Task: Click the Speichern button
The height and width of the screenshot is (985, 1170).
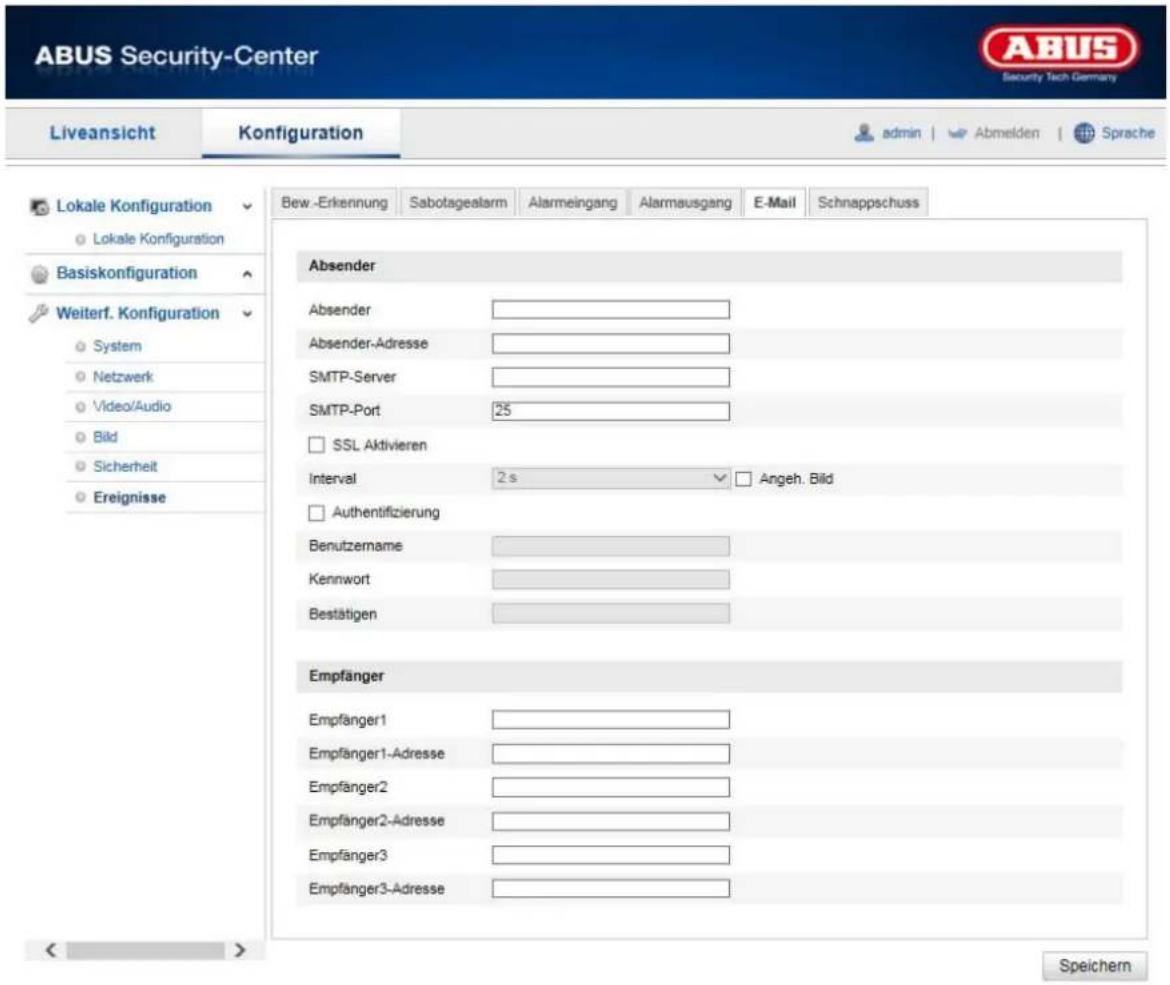Action: [1095, 966]
